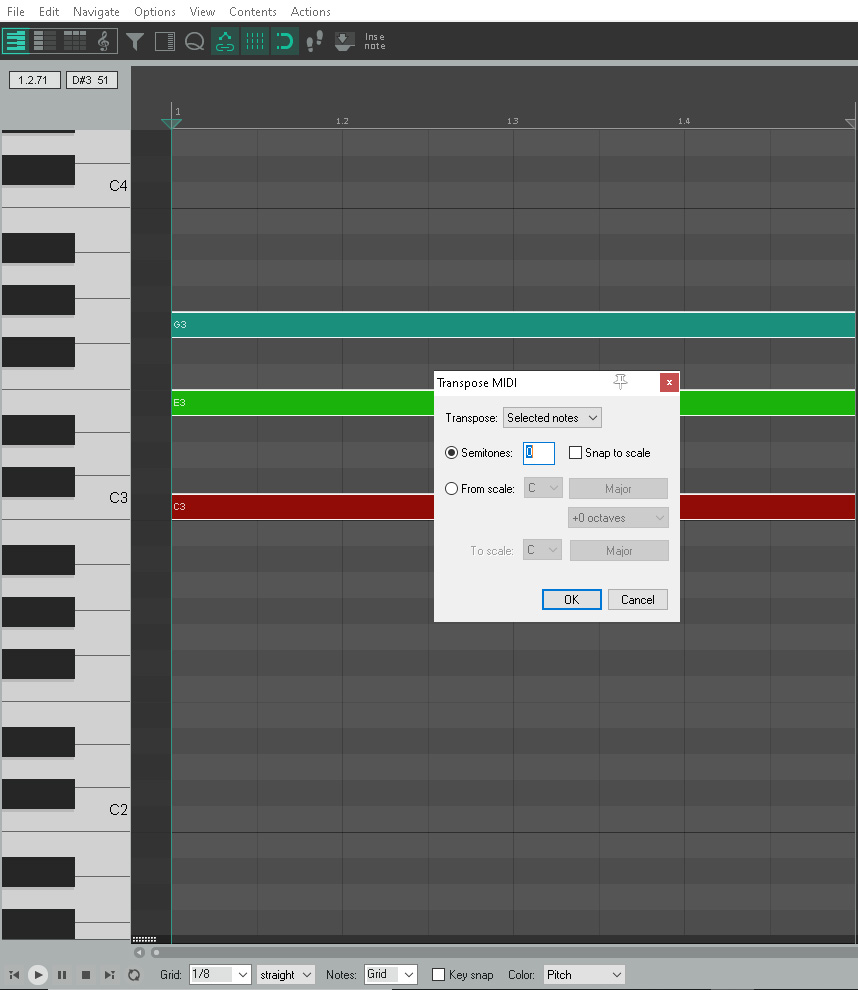Toggle the dock editor magnet icon
The image size is (858, 990).
tap(283, 41)
